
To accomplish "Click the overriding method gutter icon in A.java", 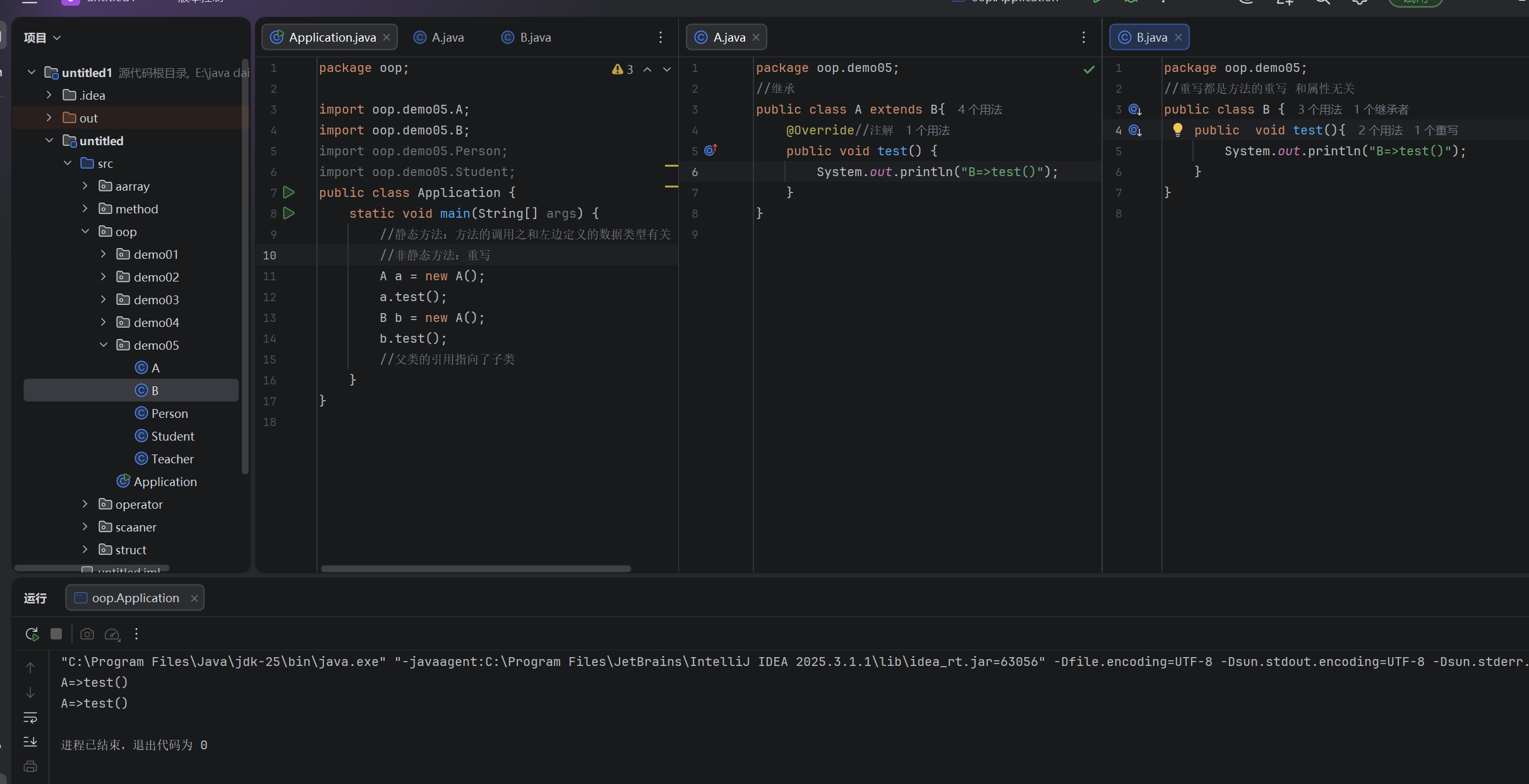I will click(711, 150).
